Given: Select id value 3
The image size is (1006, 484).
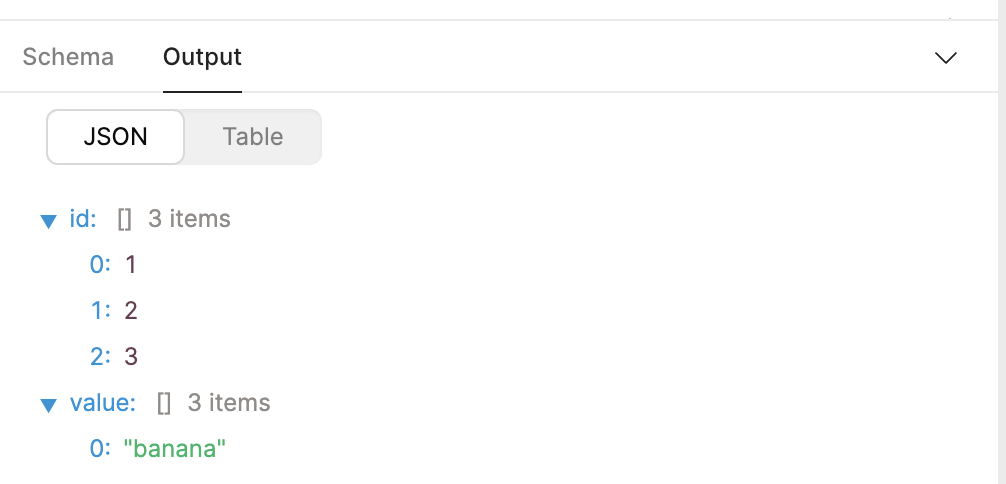Looking at the screenshot, I should pyautogui.click(x=131, y=357).
